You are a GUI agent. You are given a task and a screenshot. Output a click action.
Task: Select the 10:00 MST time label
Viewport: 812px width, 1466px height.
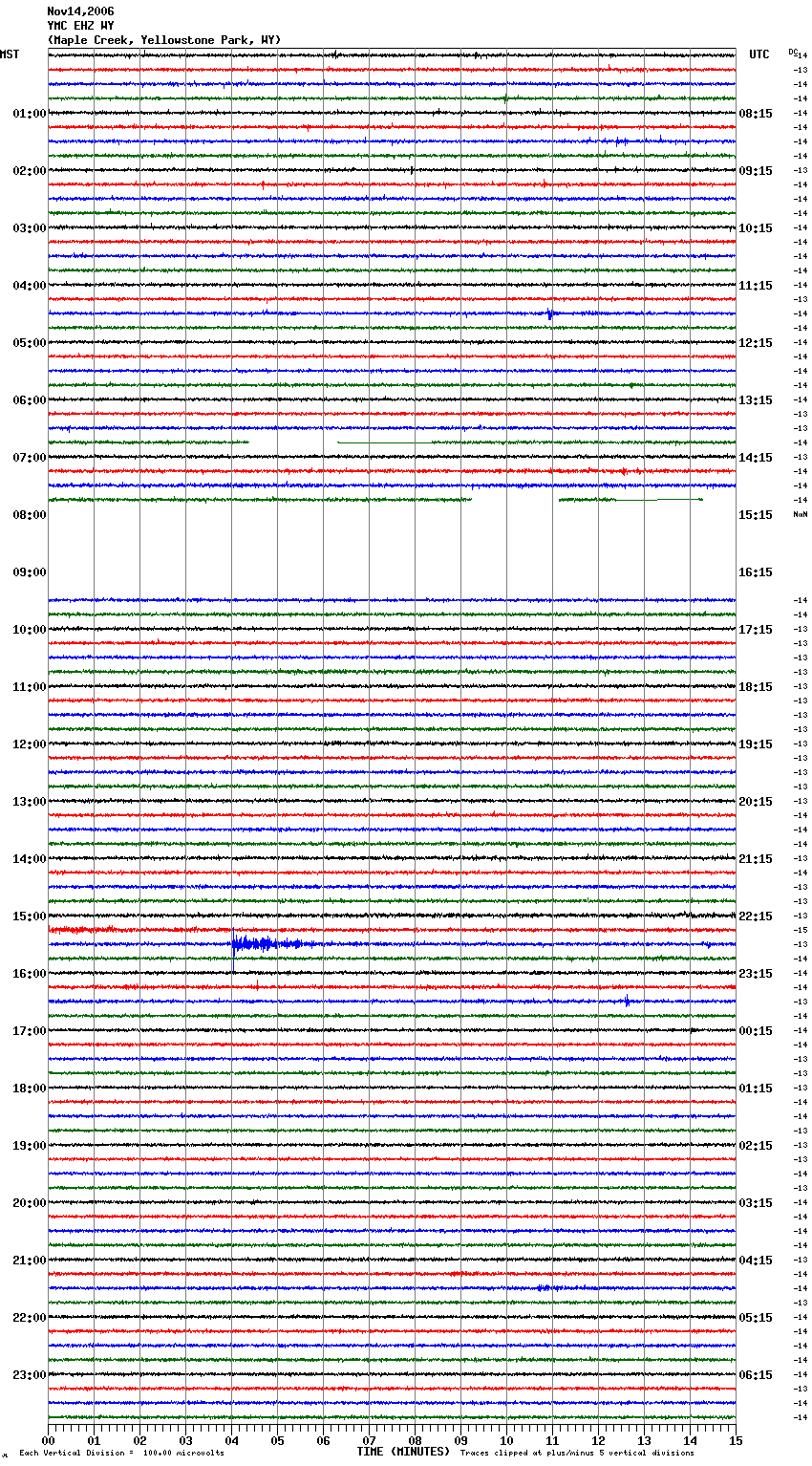click(30, 630)
